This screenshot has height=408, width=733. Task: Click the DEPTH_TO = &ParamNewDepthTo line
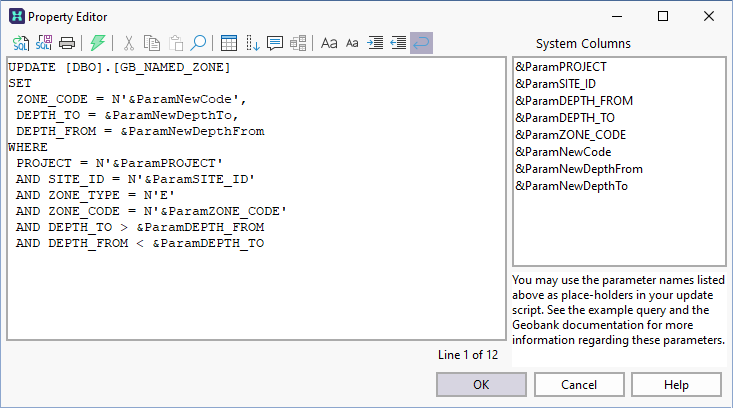click(127, 115)
